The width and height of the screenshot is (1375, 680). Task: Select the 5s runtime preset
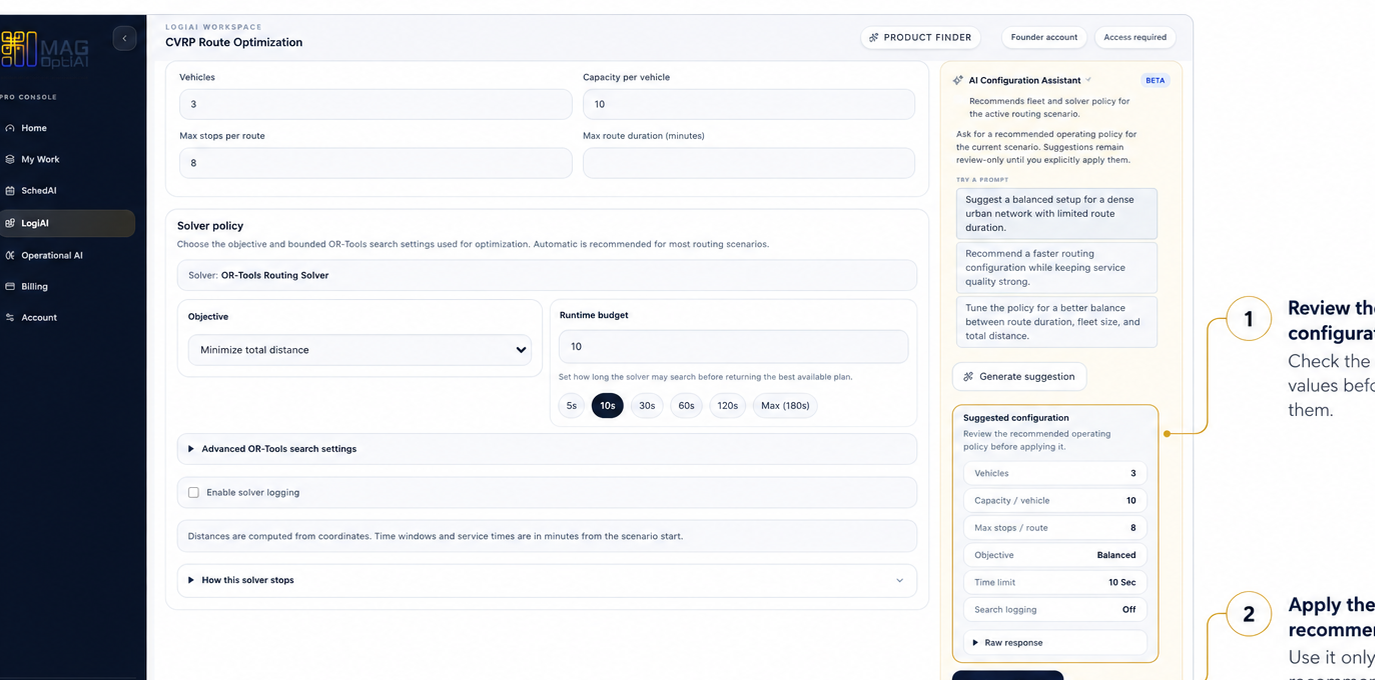point(571,406)
